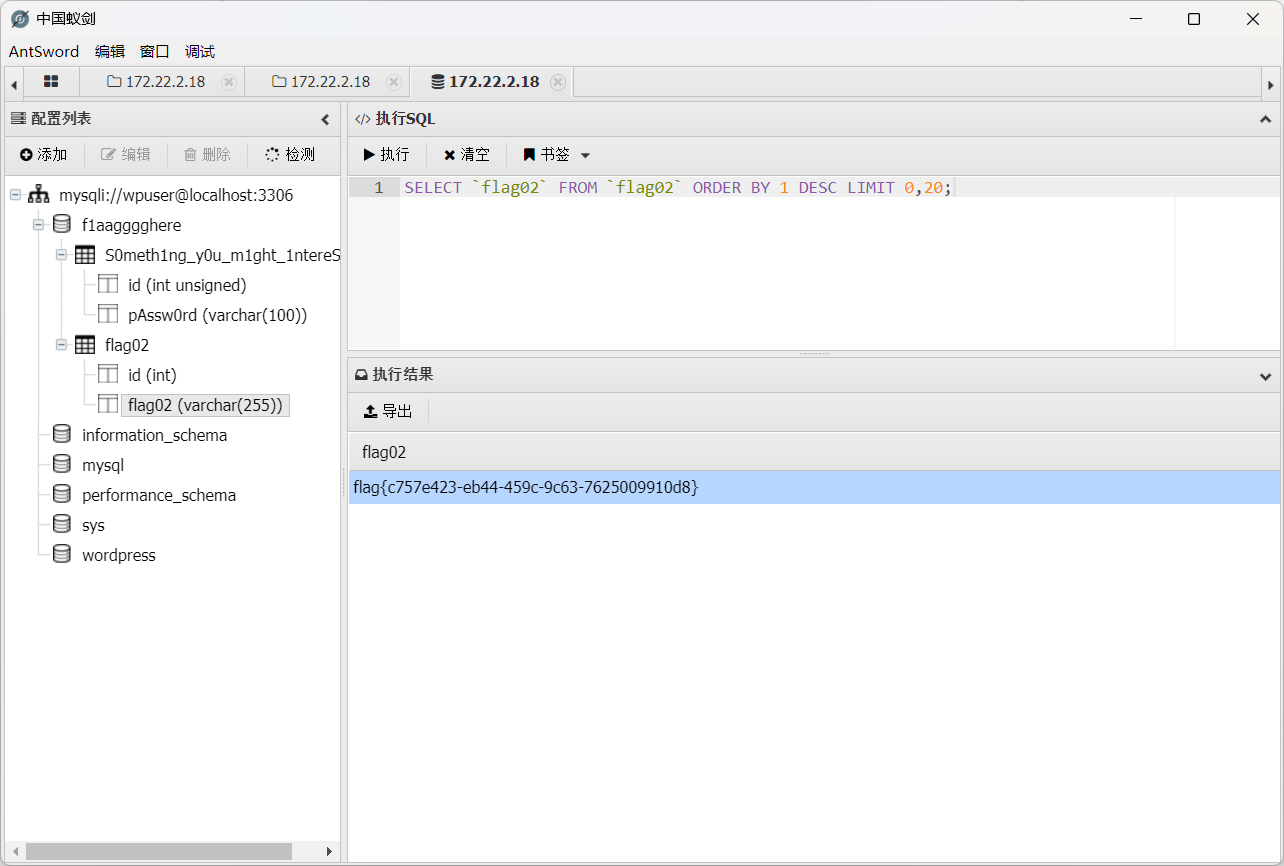Click the config tree scrollbar right arrow
Image resolution: width=1284 pixels, height=866 pixels.
tap(329, 851)
